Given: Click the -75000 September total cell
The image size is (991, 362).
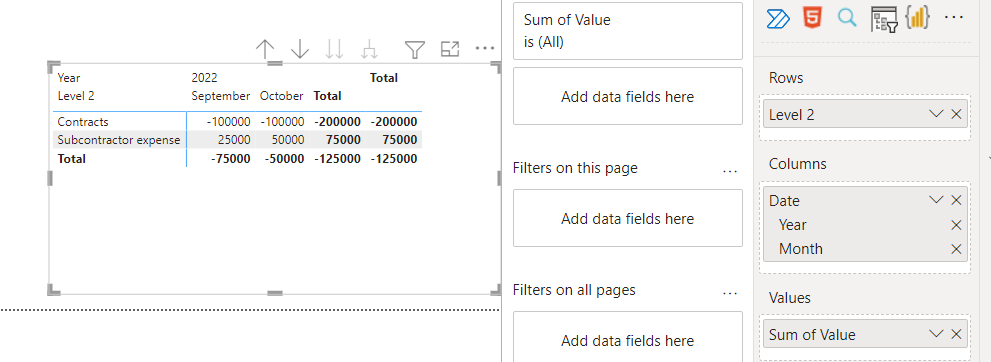Looking at the screenshot, I should [231, 159].
